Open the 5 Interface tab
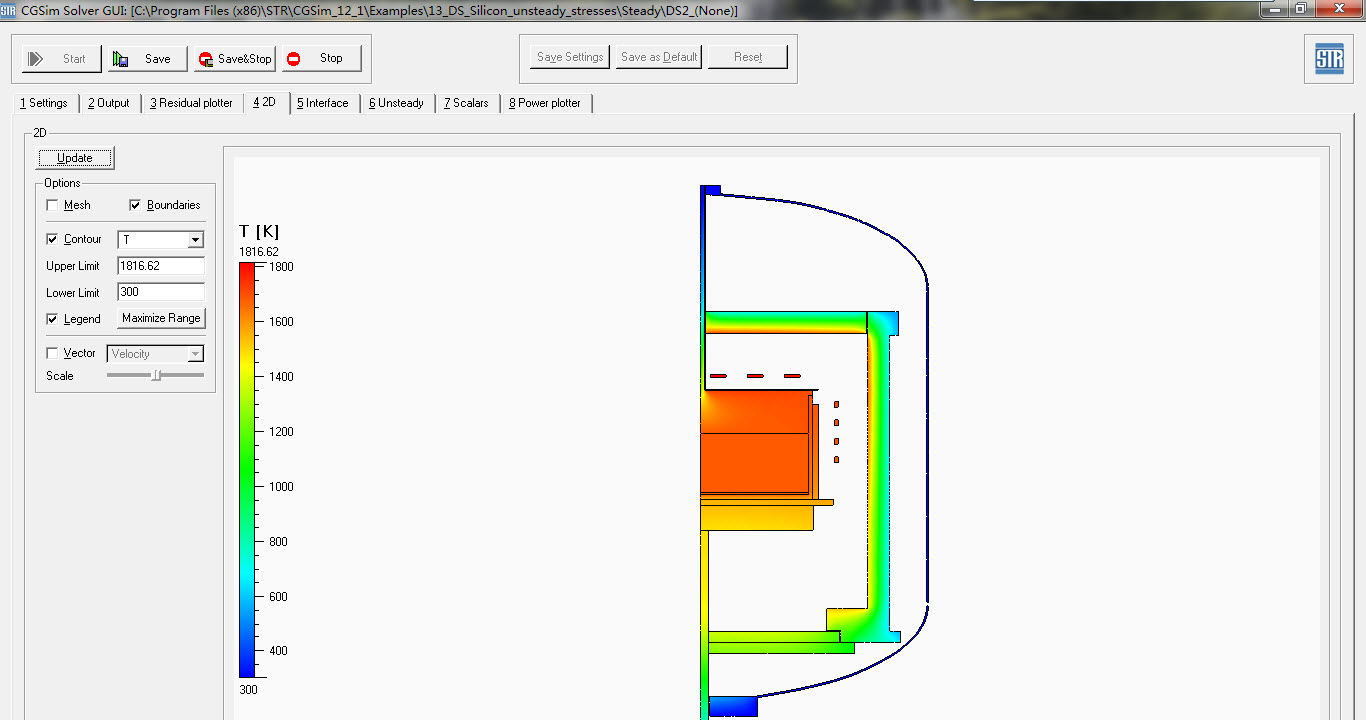This screenshot has width=1366, height=720. coord(323,103)
